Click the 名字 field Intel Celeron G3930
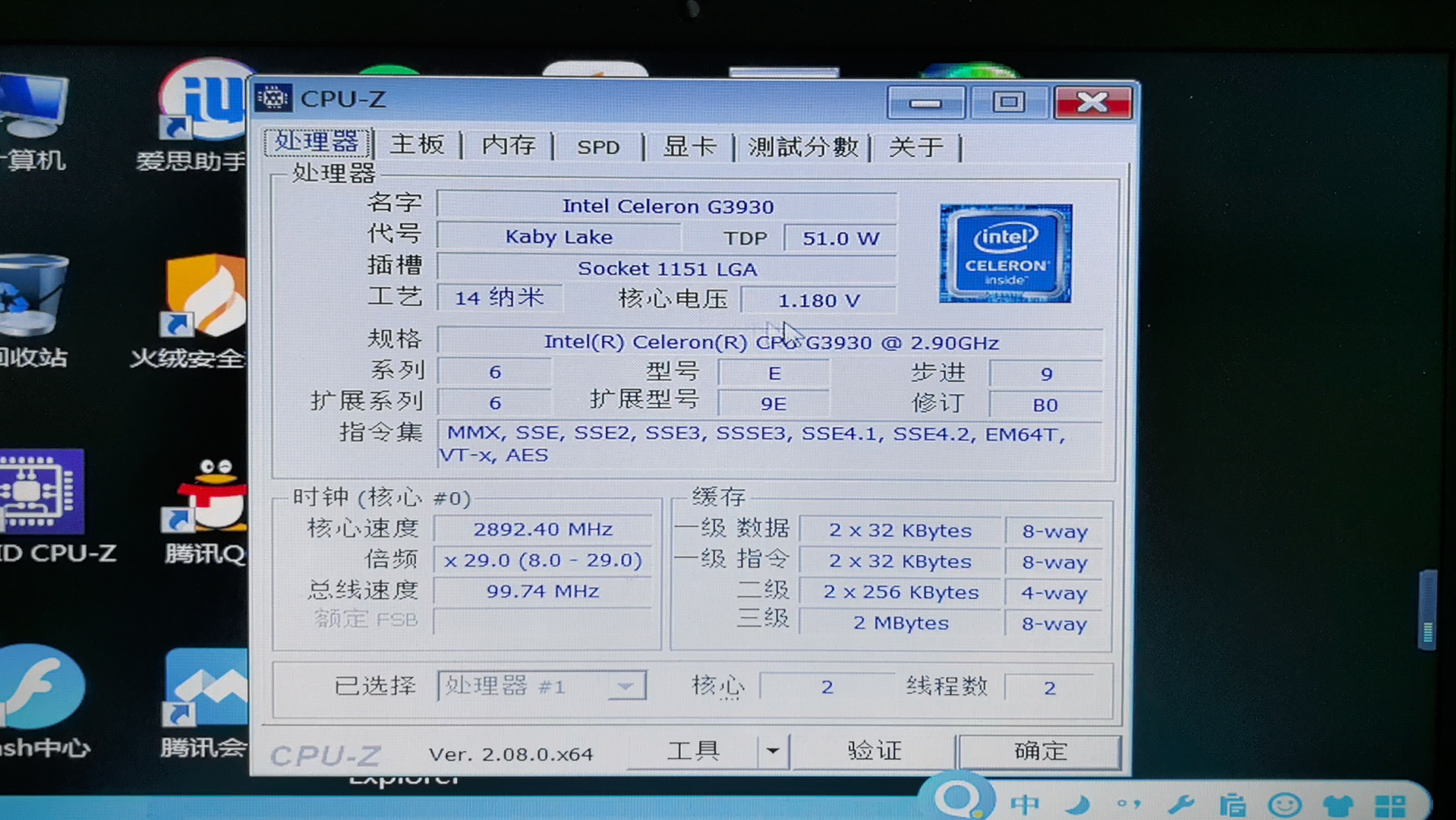Image resolution: width=1456 pixels, height=820 pixels. pyautogui.click(x=667, y=206)
